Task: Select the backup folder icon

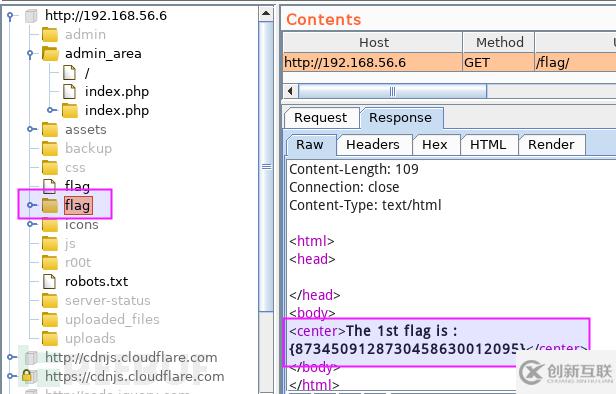Action: [50, 148]
